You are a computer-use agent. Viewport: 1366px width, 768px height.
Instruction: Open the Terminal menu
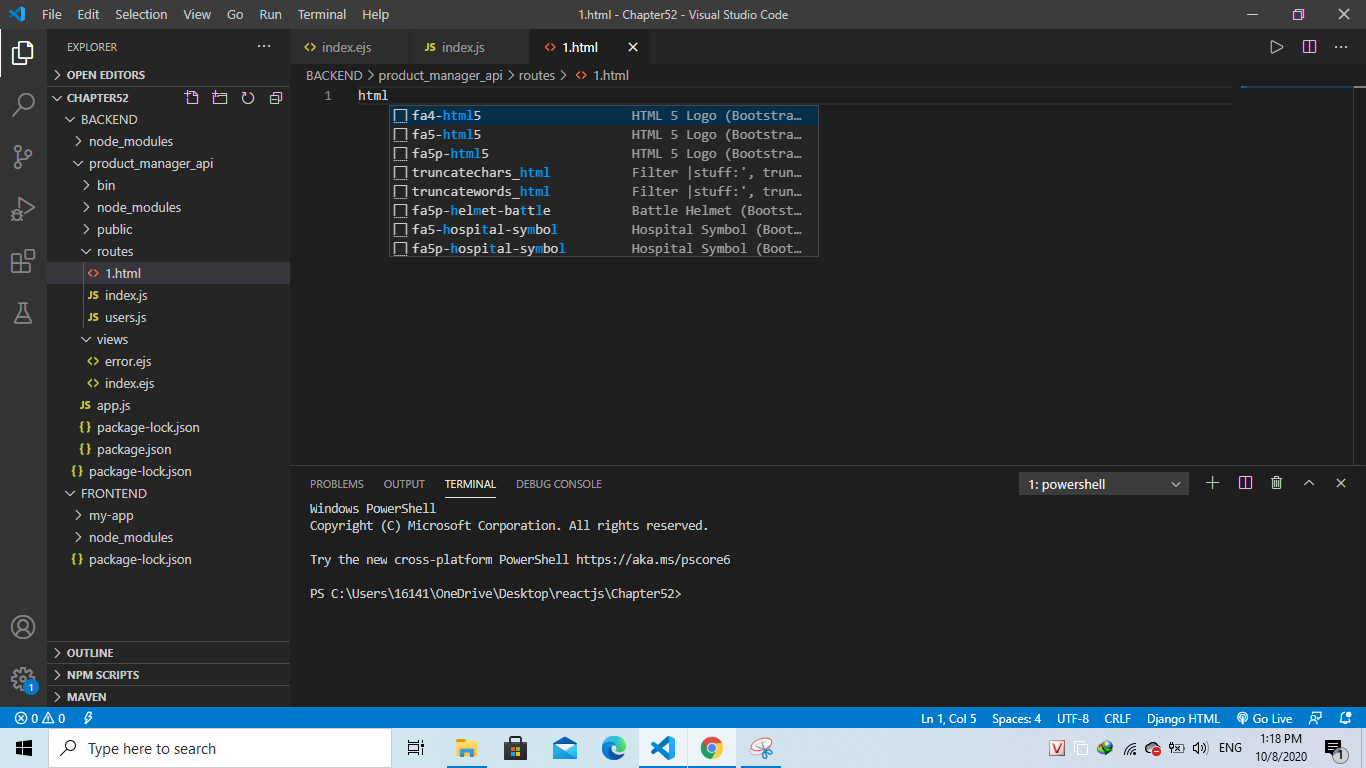point(322,14)
